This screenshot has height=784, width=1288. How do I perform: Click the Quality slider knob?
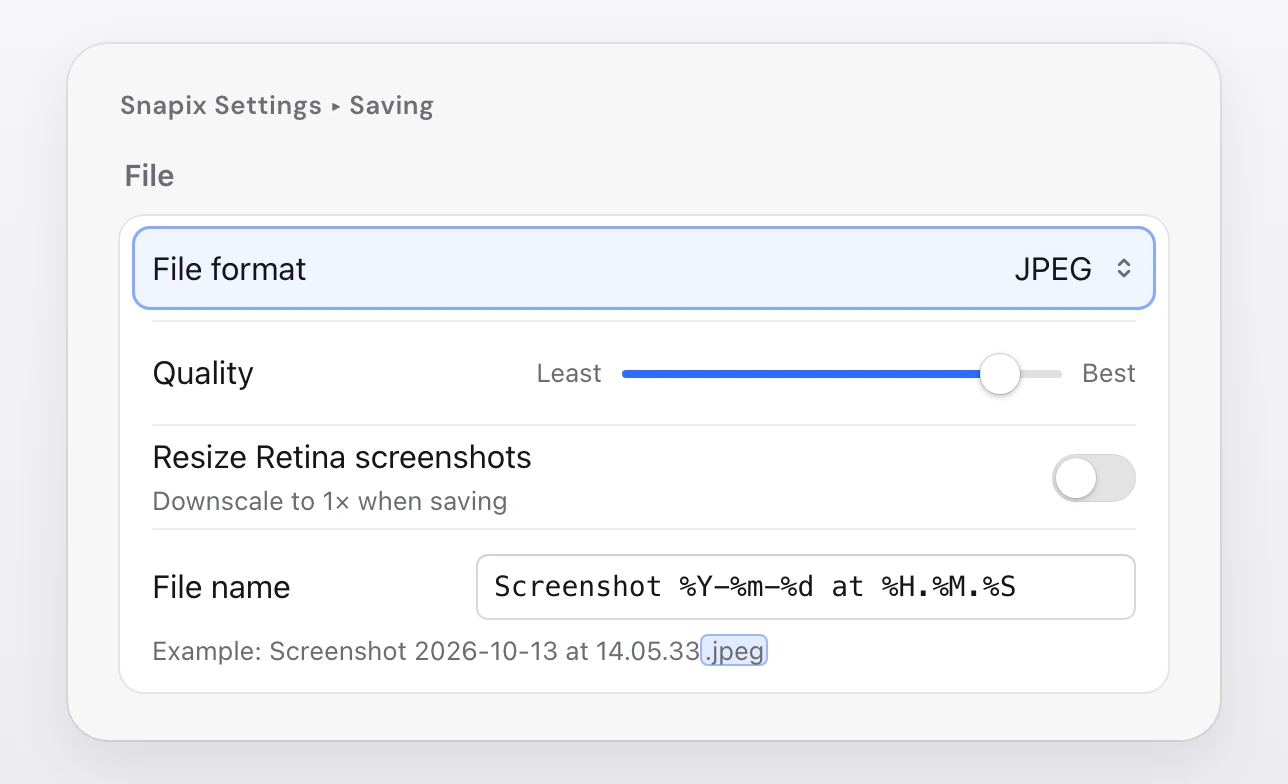(x=999, y=374)
